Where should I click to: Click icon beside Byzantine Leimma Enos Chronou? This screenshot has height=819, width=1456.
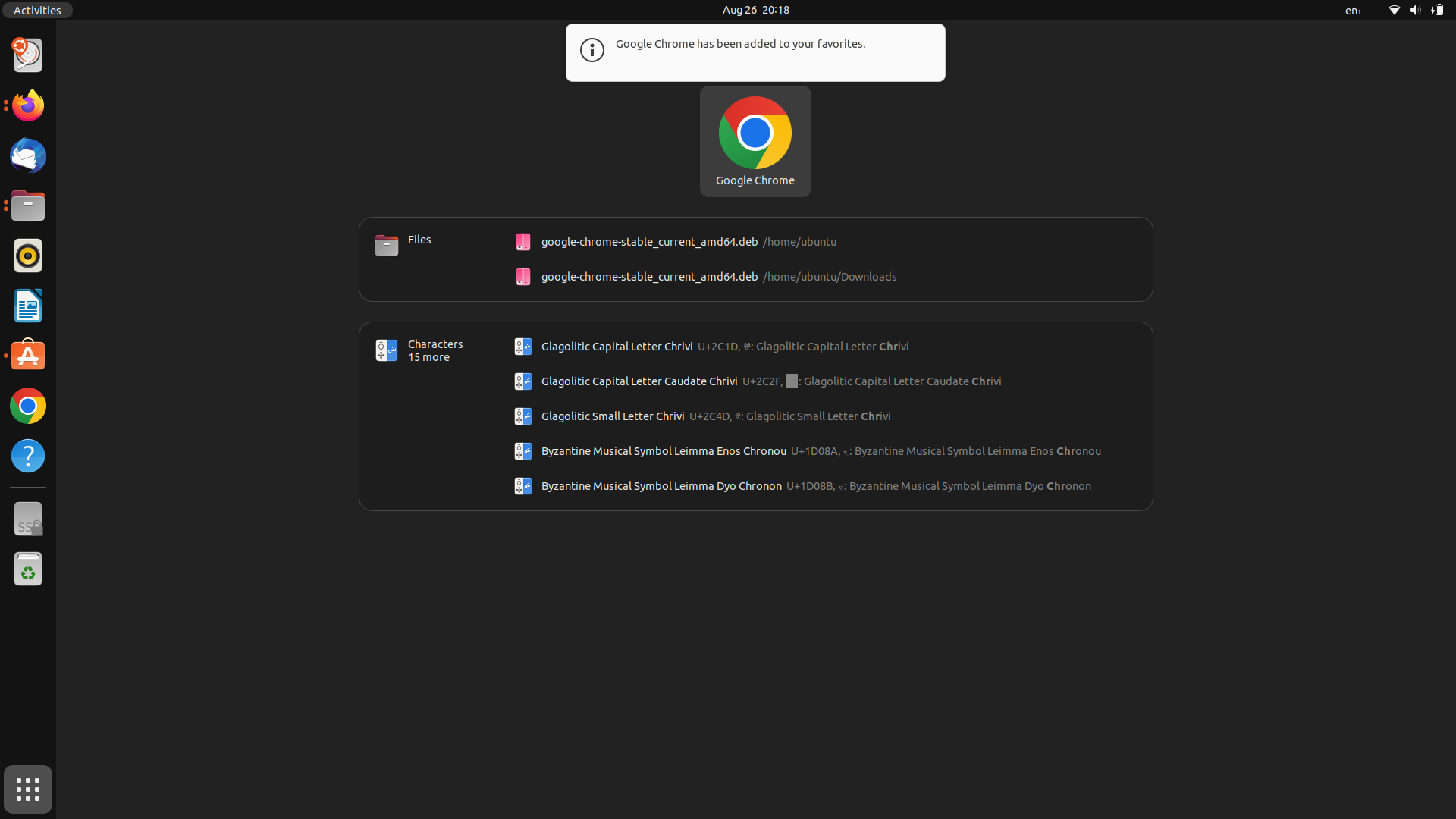coord(523,451)
